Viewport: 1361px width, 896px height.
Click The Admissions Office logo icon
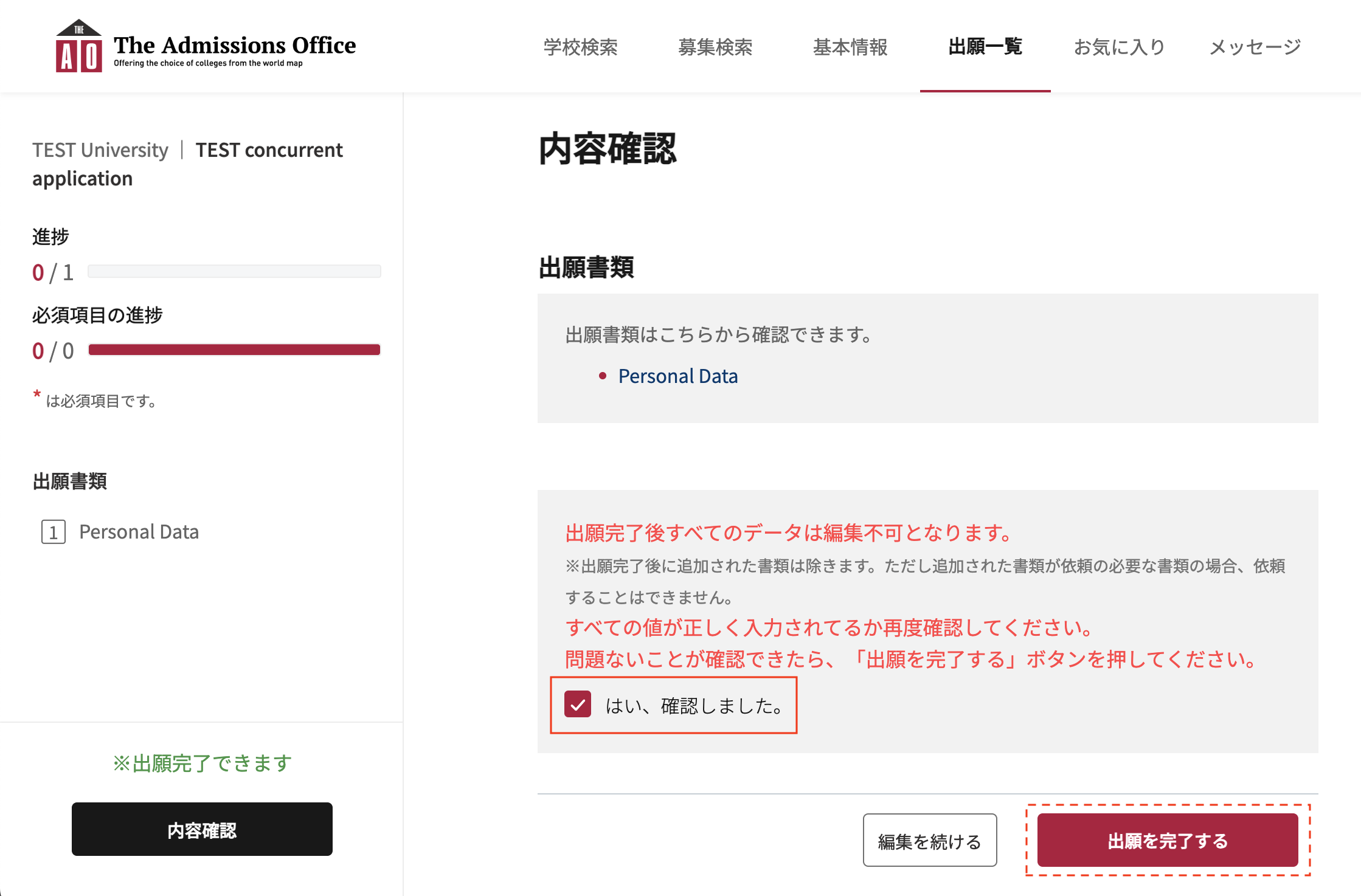[78, 47]
